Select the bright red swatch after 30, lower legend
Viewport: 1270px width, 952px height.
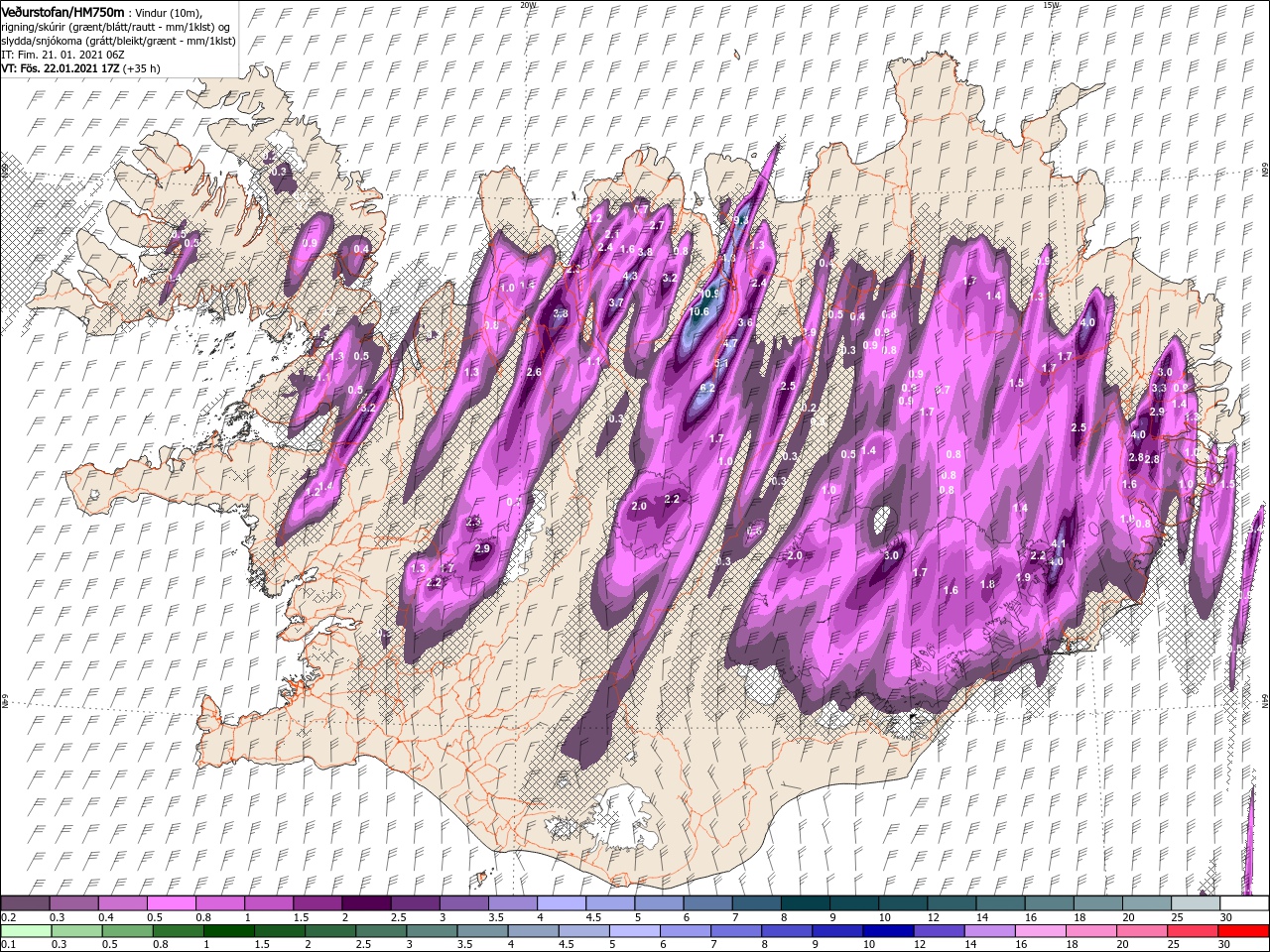[x=1243, y=931]
